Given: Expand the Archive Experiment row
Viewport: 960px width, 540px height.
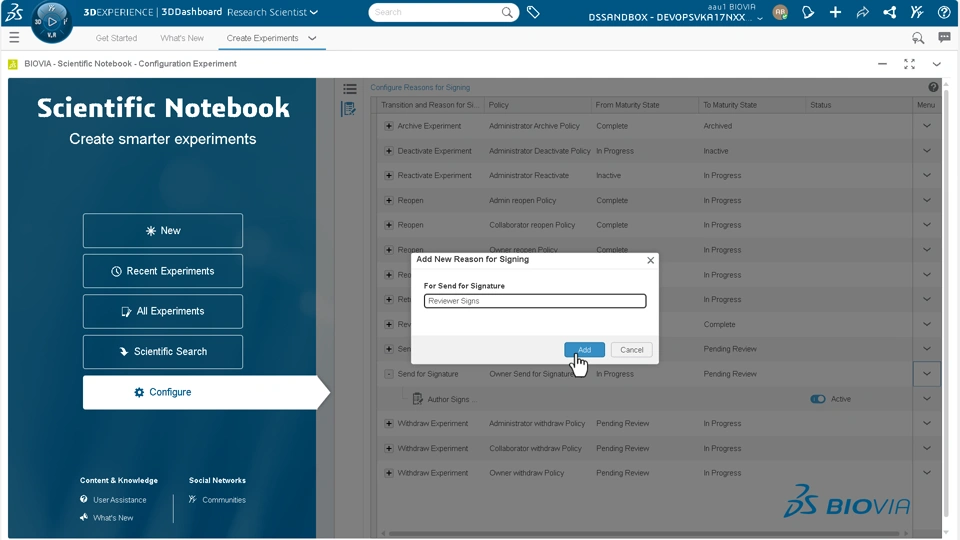Looking at the screenshot, I should pyautogui.click(x=389, y=126).
